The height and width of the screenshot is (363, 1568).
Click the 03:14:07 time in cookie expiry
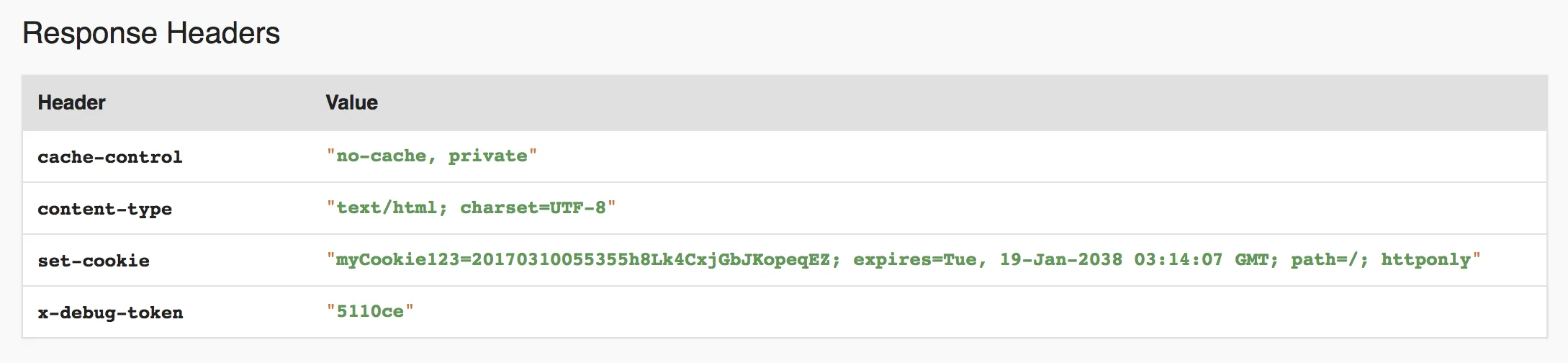(1179, 260)
